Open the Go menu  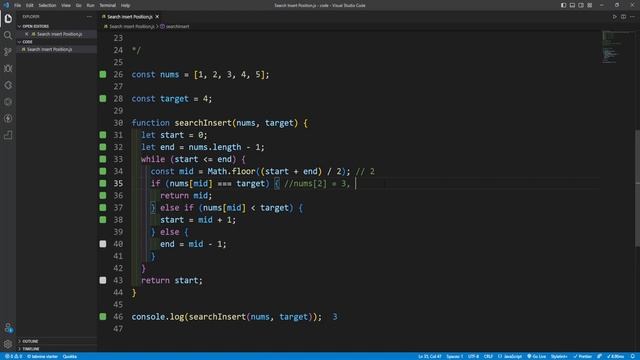[x=78, y=5]
